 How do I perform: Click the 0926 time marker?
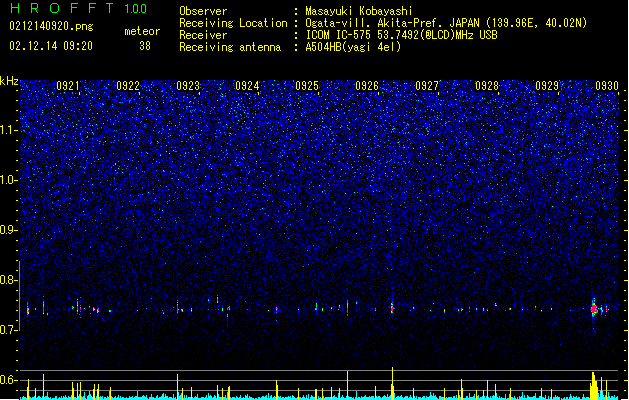pos(367,86)
